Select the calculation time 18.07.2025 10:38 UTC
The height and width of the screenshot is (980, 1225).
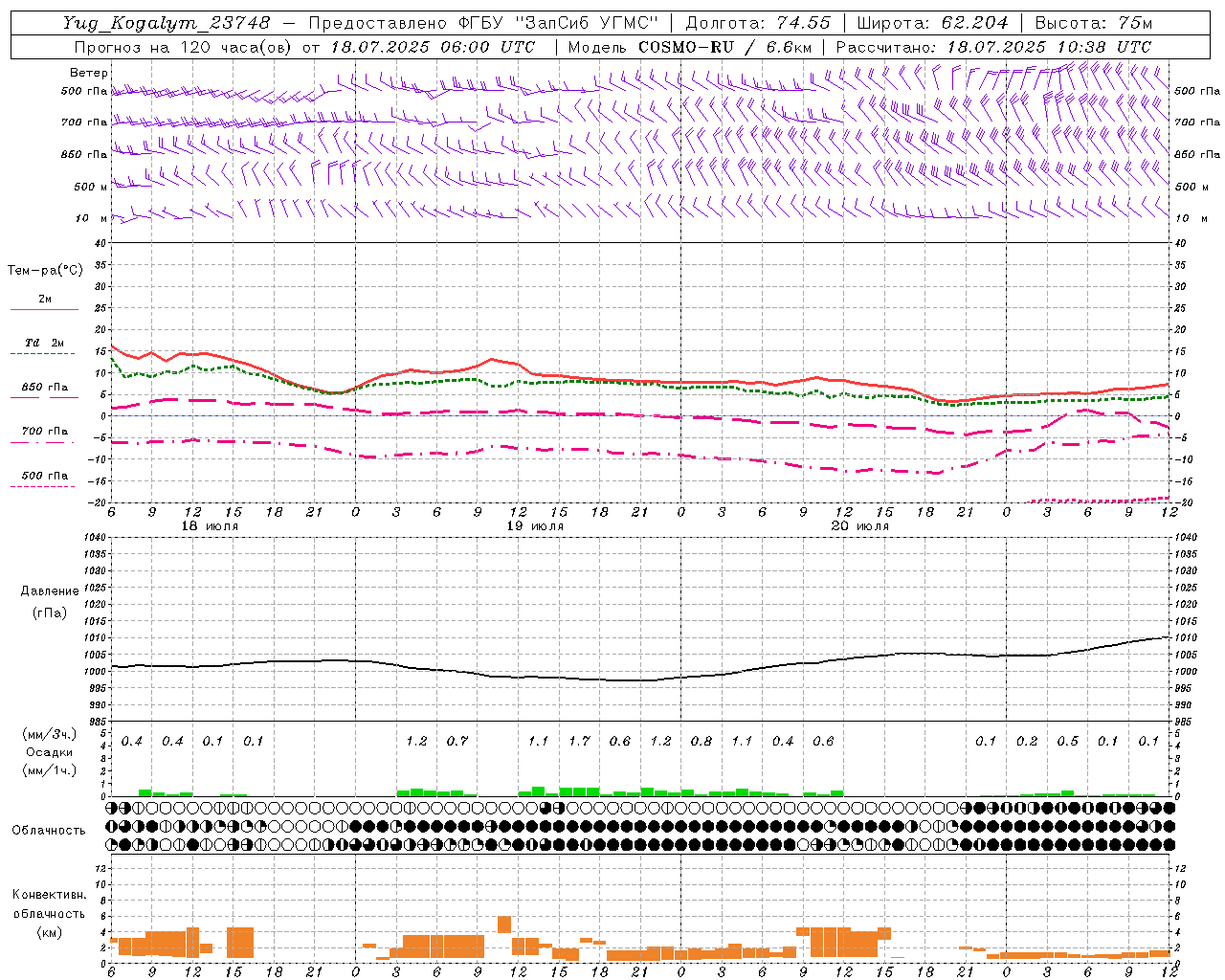coord(1049,47)
